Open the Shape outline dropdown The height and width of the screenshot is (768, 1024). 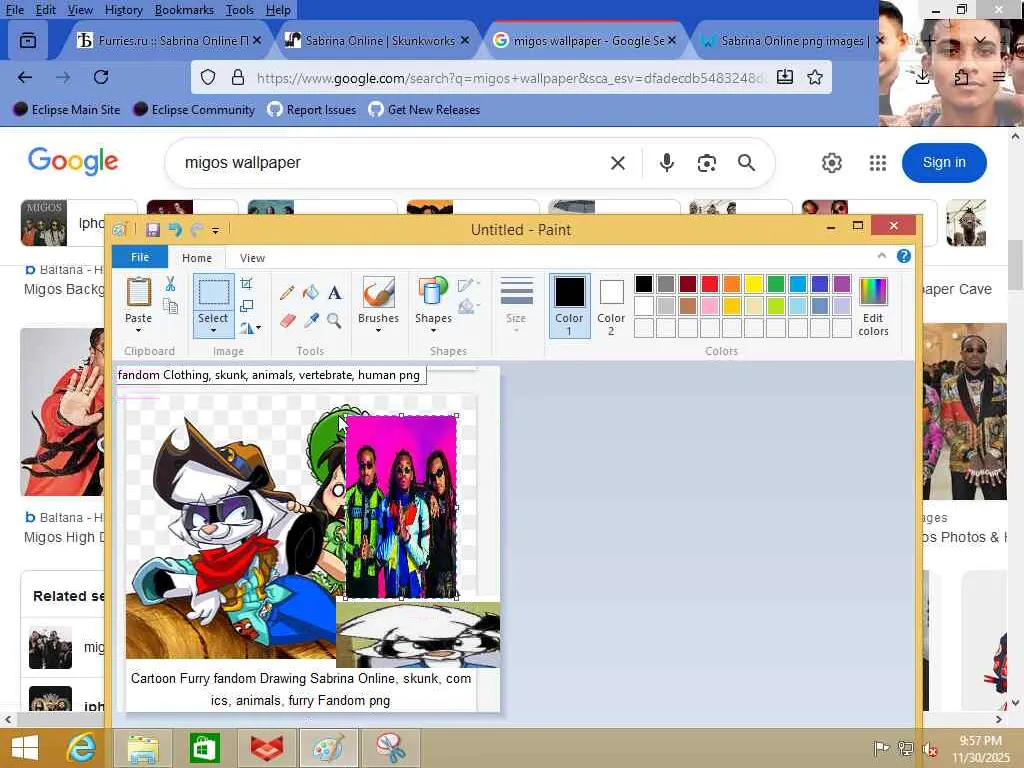pos(469,285)
